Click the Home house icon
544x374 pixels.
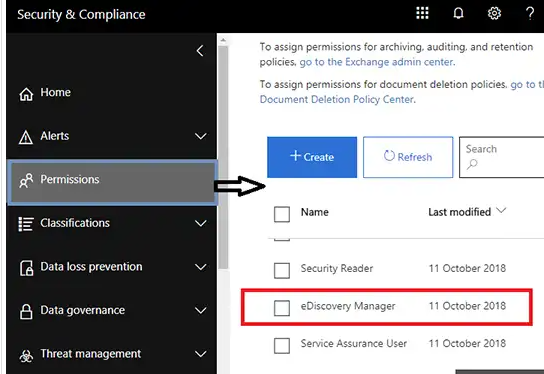tap(26, 94)
